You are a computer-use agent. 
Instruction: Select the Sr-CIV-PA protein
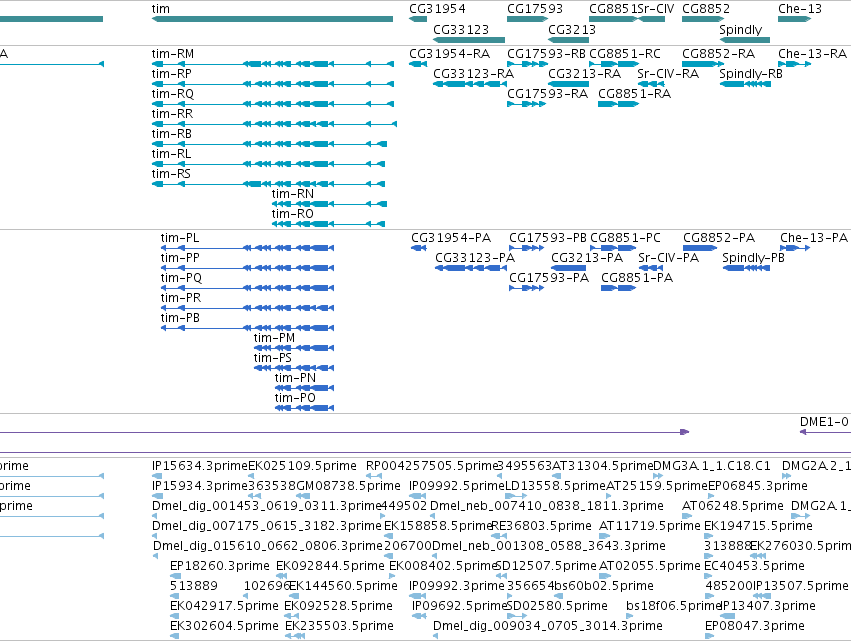tap(651, 268)
